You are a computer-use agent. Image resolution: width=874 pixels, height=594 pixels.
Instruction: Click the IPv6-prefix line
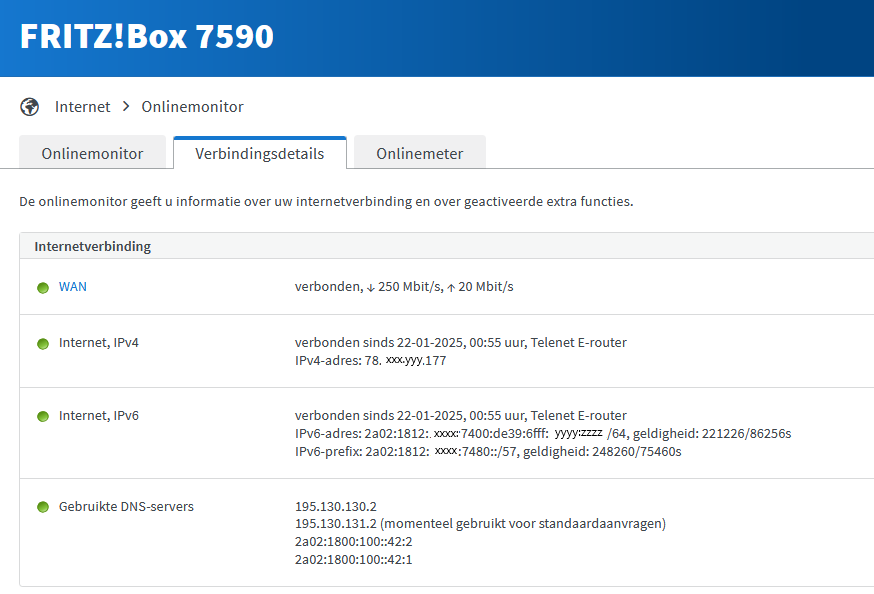487,452
